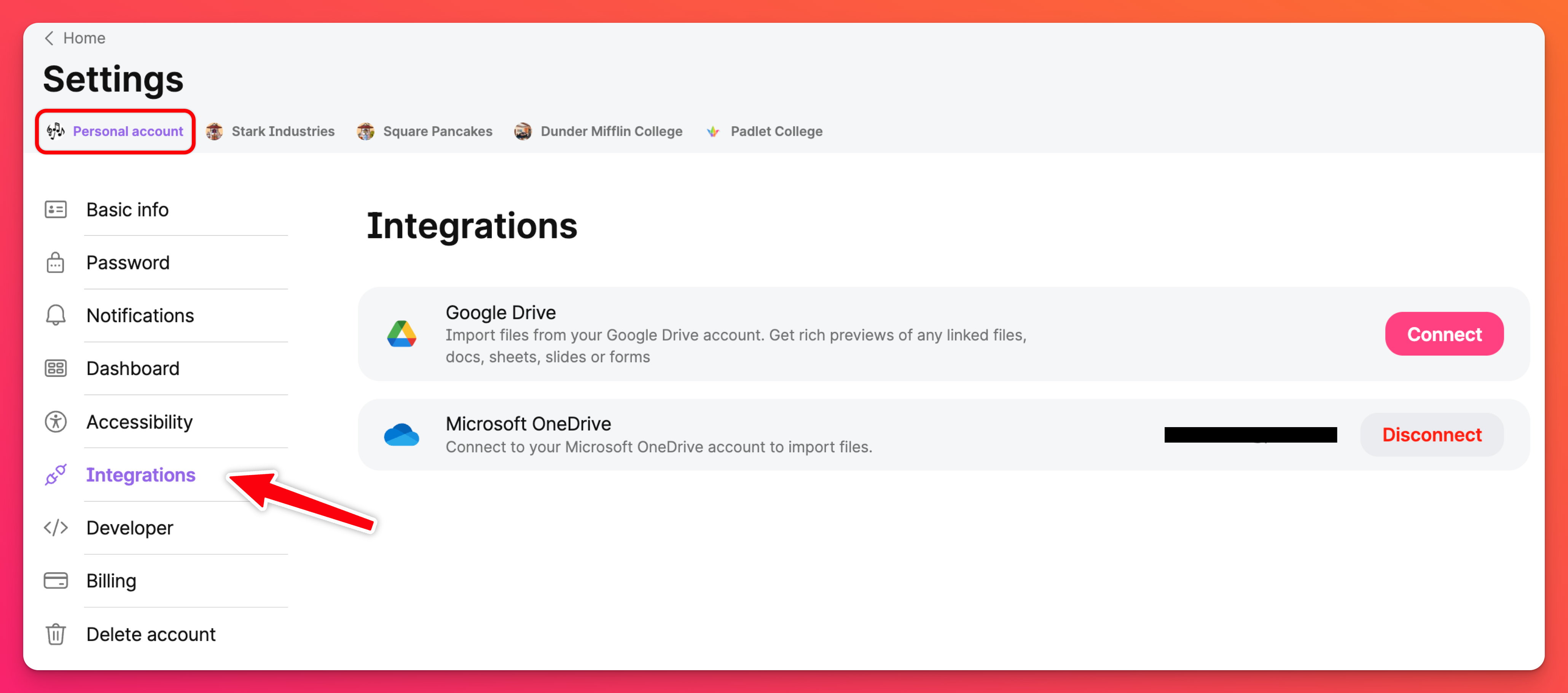Open the Notifications settings section

[140, 316]
